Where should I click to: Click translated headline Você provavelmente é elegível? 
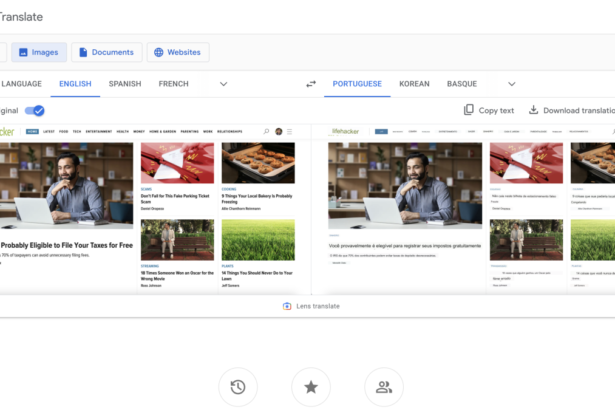(x=405, y=246)
